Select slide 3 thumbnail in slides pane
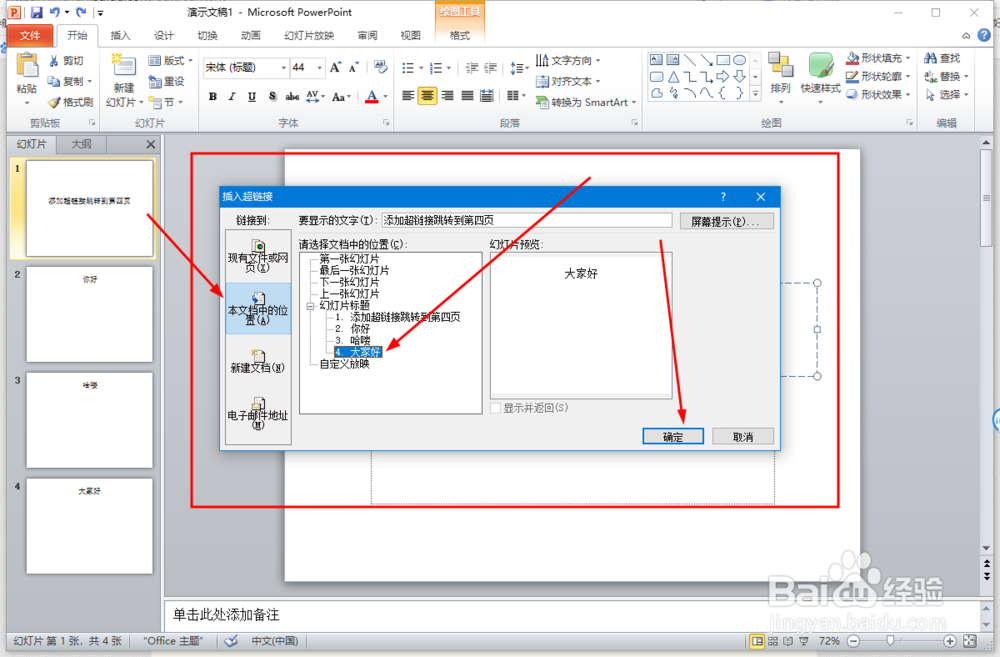The image size is (1000, 657). coord(89,420)
